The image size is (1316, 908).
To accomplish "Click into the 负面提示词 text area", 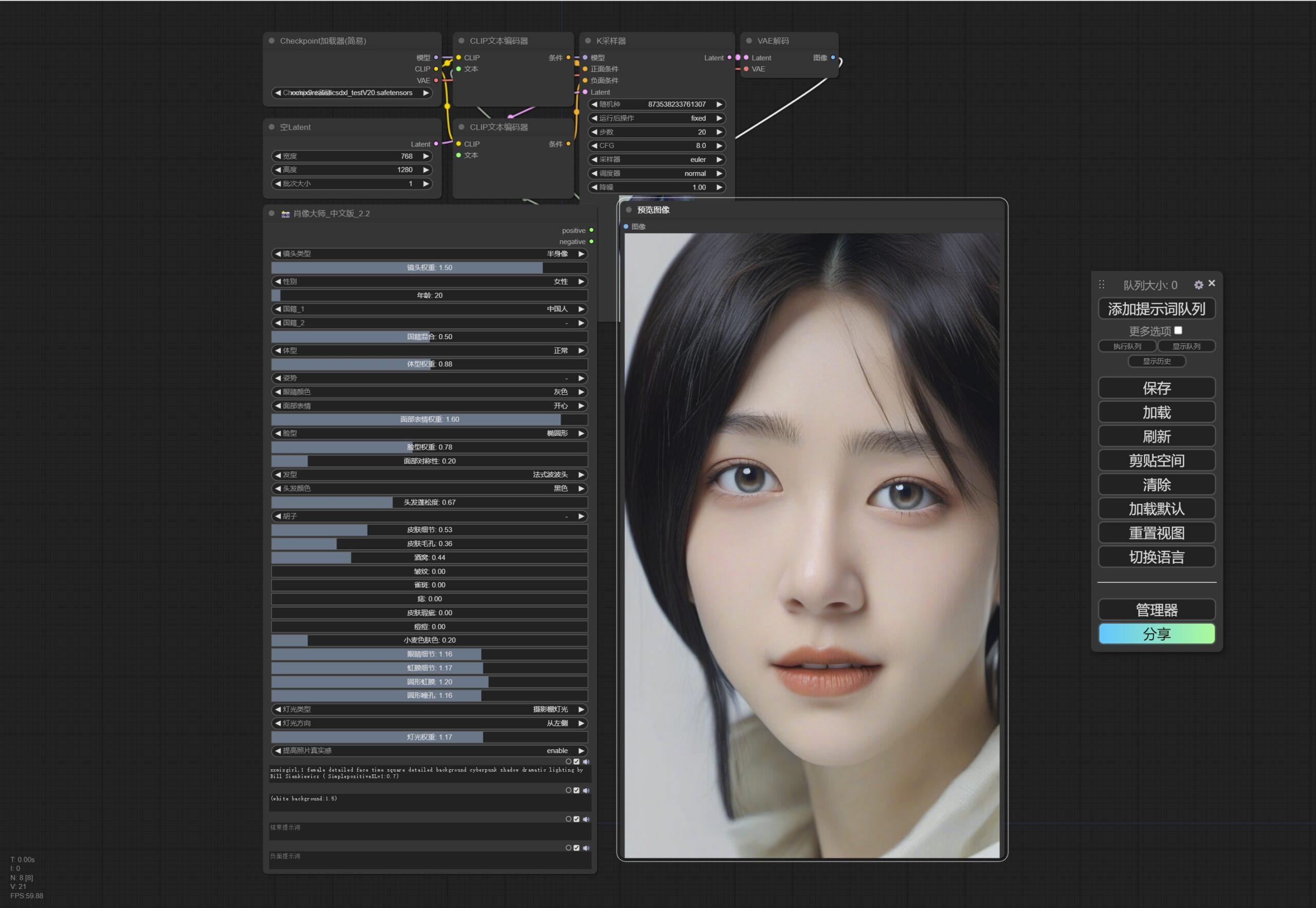I will pyautogui.click(x=430, y=860).
